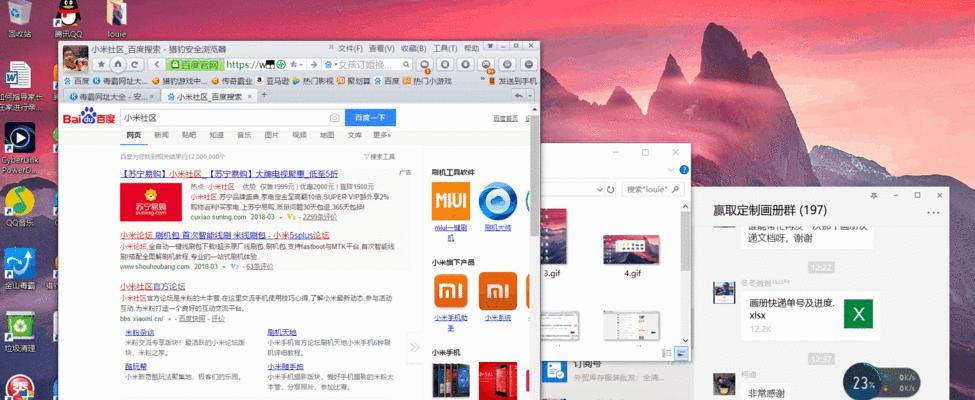Switch Explorer to details view

point(667,353)
